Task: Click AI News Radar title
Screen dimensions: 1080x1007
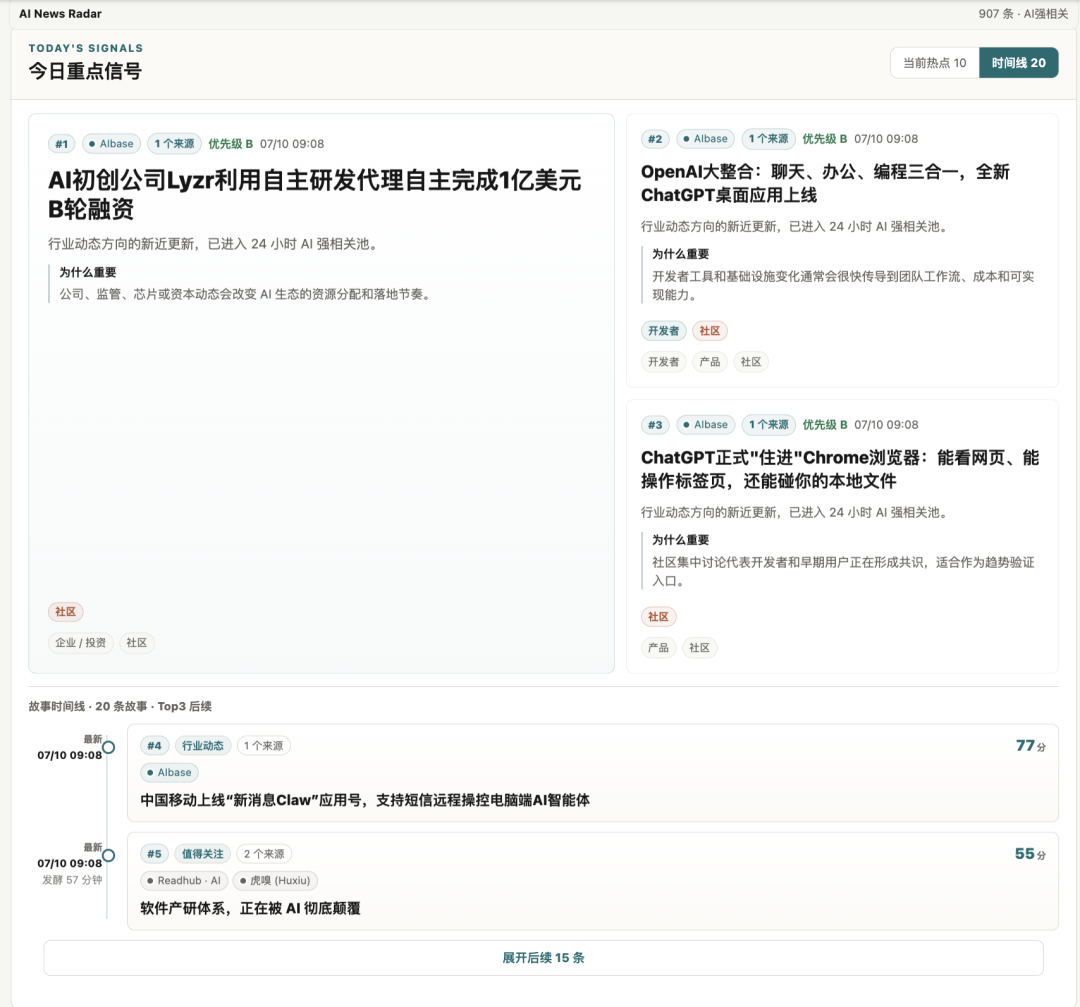Action: [x=61, y=14]
